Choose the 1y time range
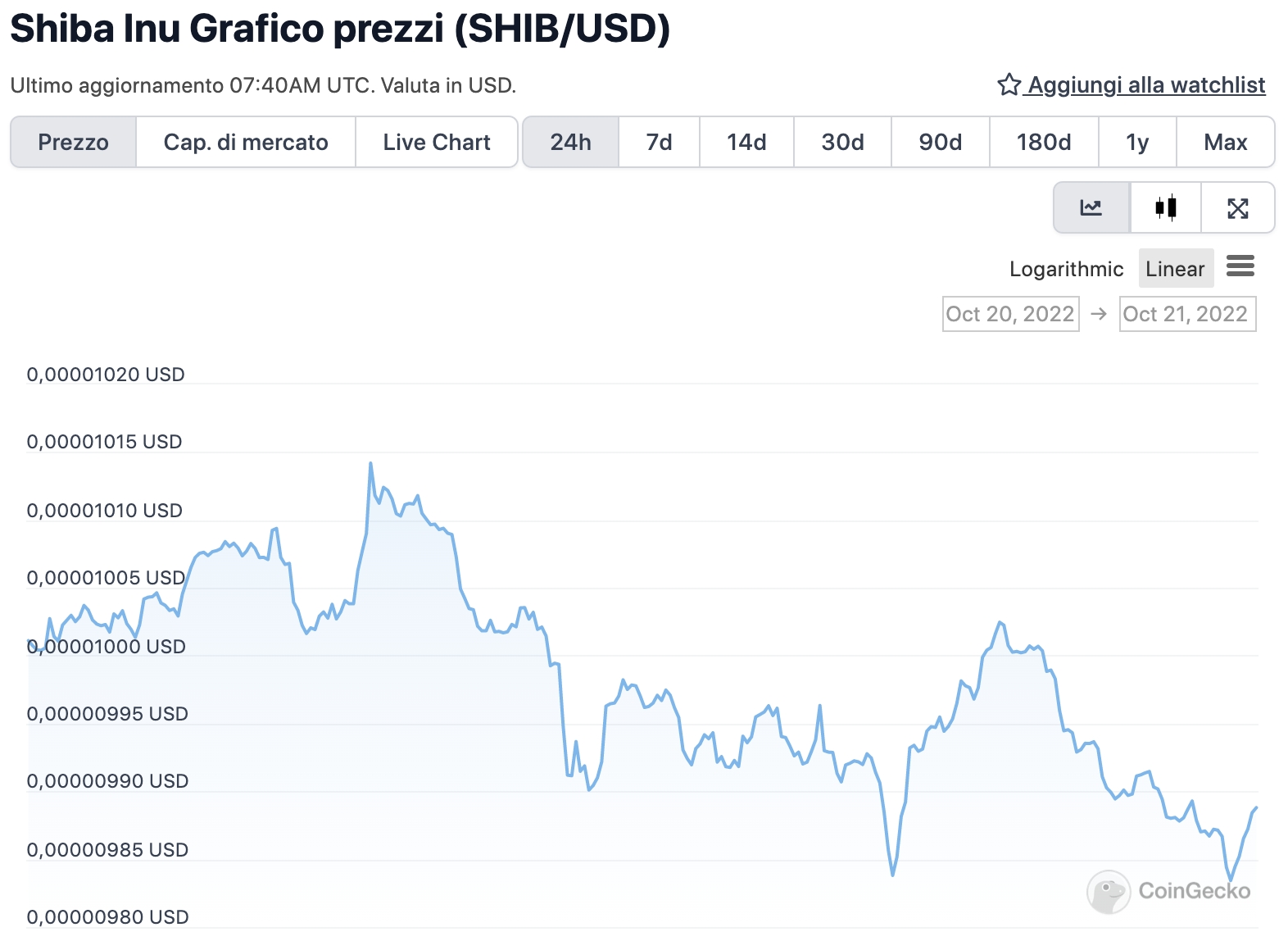The height and width of the screenshot is (941, 1288). click(1138, 142)
